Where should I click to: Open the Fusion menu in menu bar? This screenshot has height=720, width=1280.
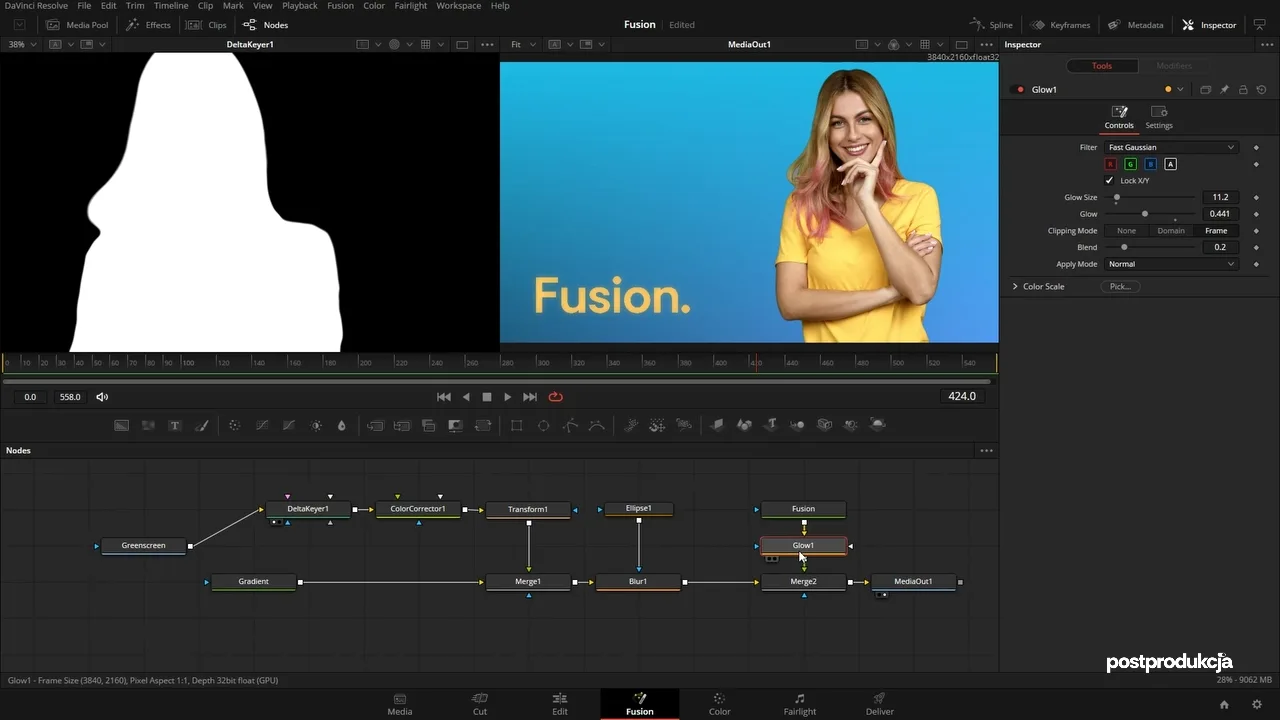point(340,6)
